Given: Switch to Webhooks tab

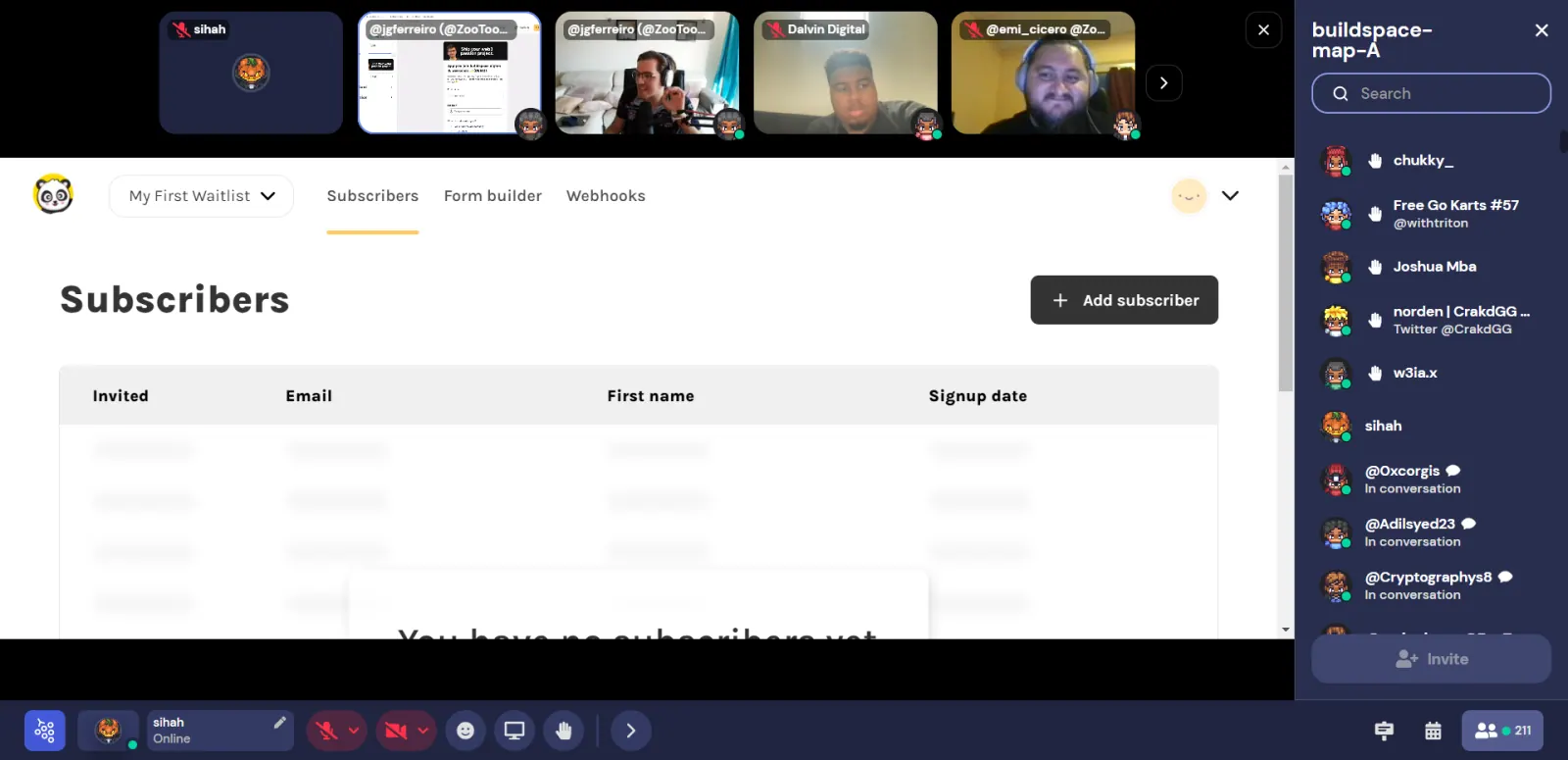Looking at the screenshot, I should [606, 196].
